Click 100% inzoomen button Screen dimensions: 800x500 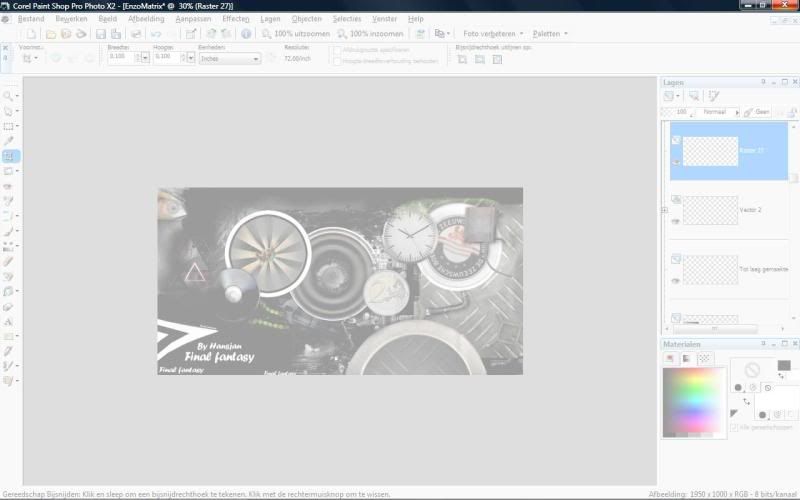tap(370, 34)
